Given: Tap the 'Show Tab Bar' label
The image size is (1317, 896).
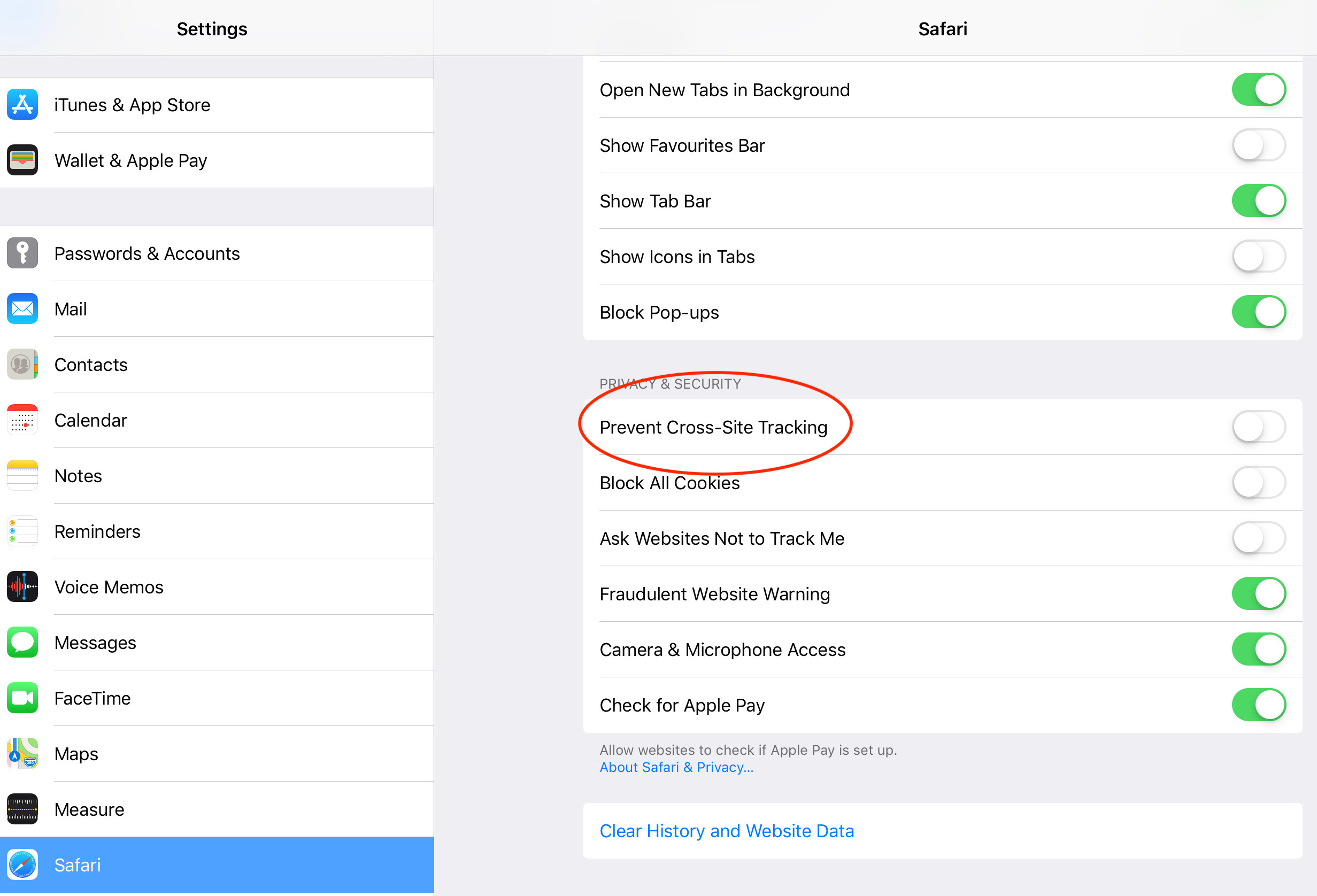Looking at the screenshot, I should [655, 201].
